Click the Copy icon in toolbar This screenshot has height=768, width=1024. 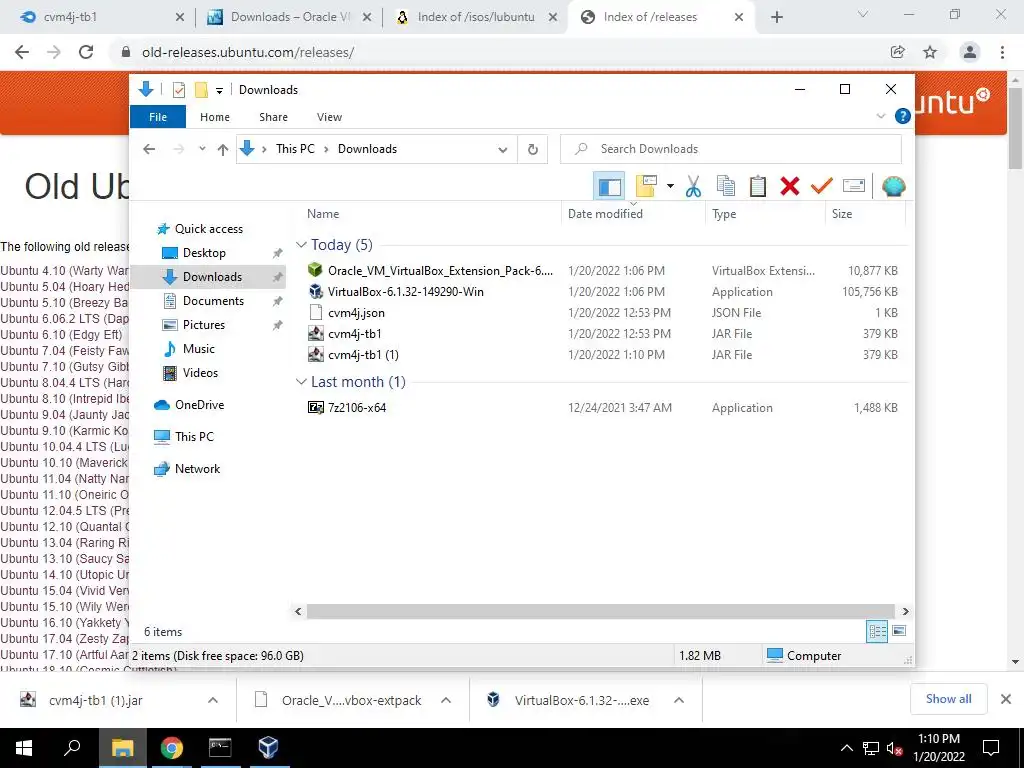pos(726,187)
